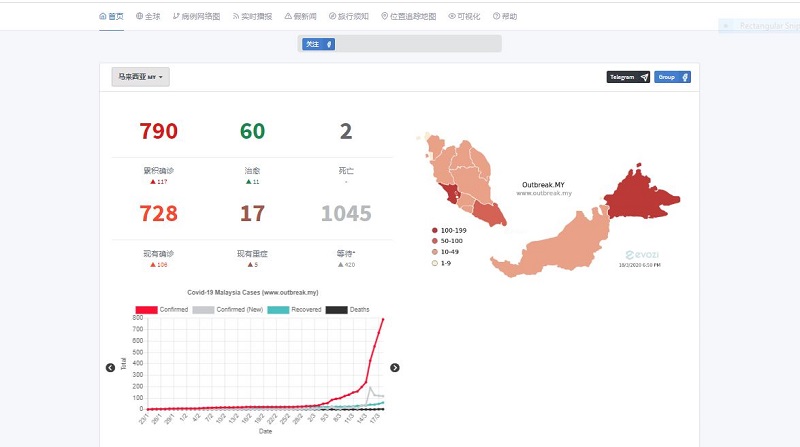Click the globe icon beside 全球
Screen dimensions: 800x447
coord(140,17)
